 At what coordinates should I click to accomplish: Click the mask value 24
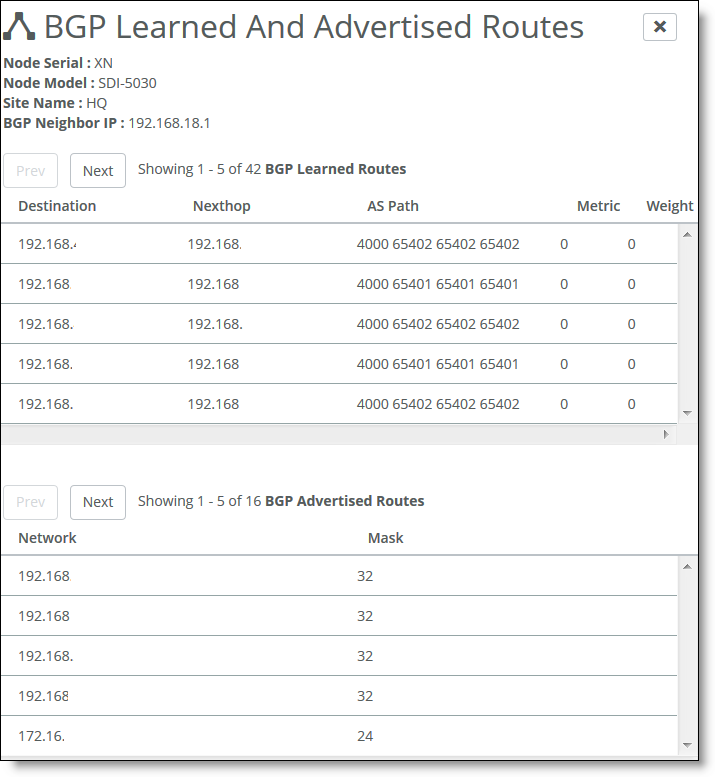tap(365, 736)
